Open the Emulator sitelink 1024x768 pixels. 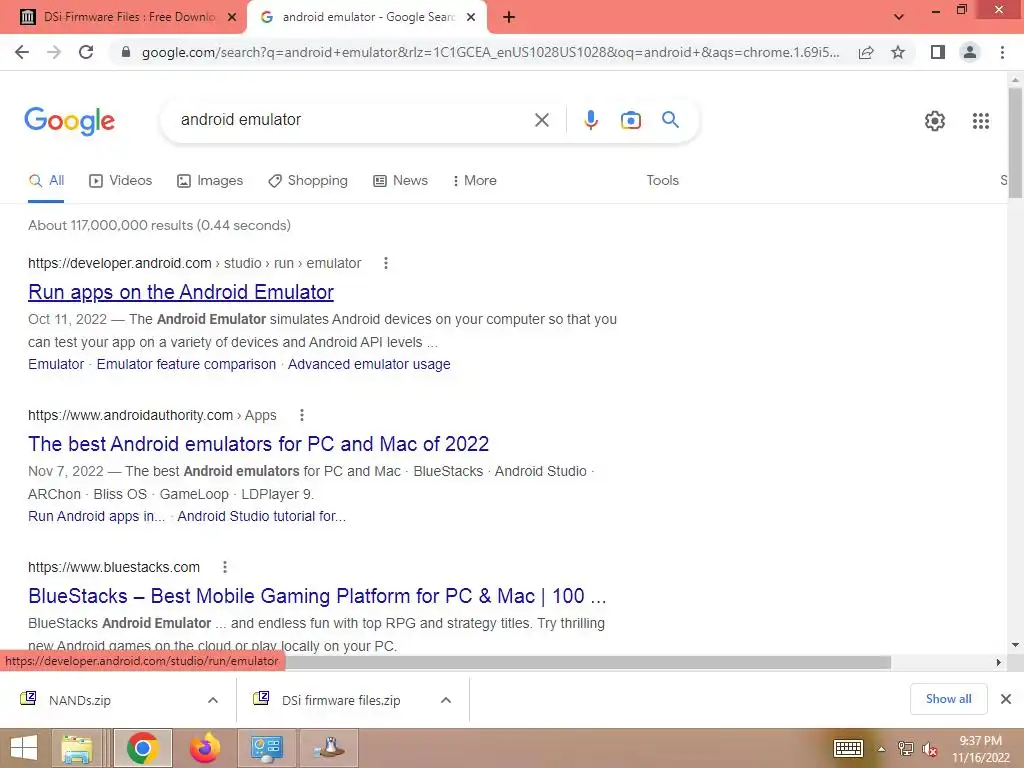[x=56, y=364]
